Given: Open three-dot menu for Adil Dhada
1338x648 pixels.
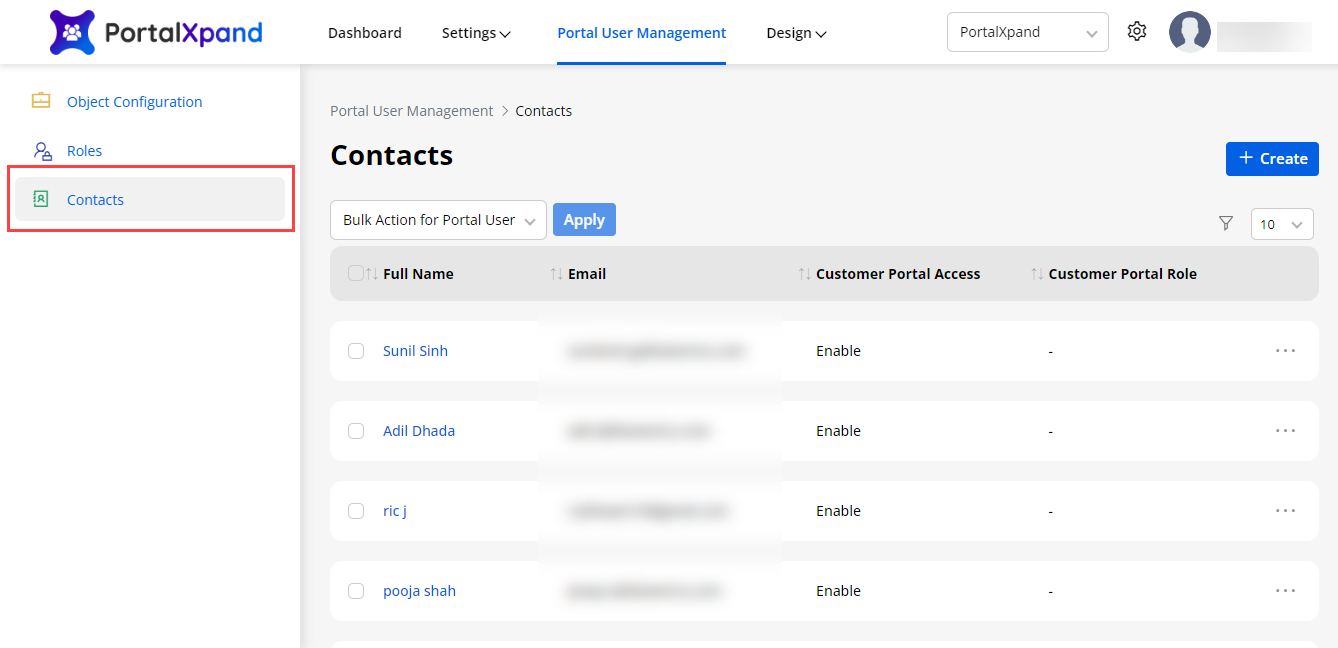Looking at the screenshot, I should tap(1285, 431).
